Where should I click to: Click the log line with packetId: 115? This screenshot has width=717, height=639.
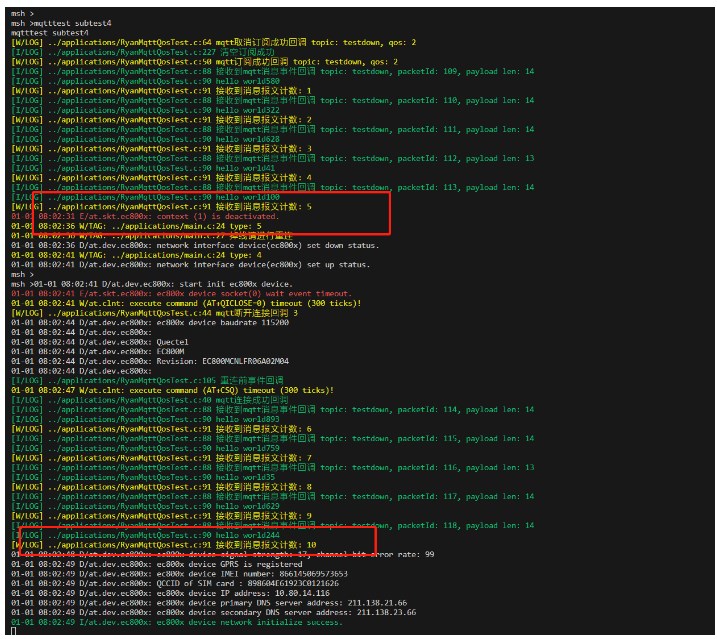tap(273, 438)
